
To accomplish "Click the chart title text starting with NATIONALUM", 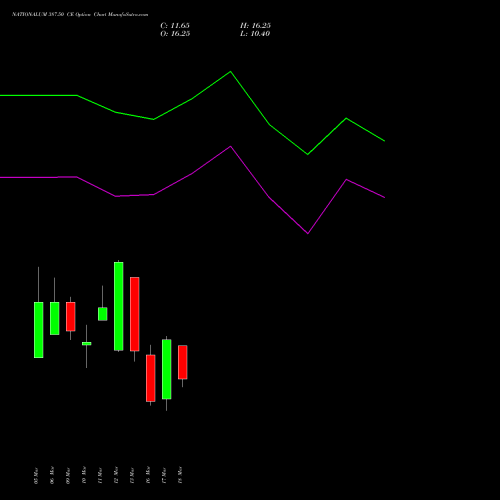I will click(80, 15).
